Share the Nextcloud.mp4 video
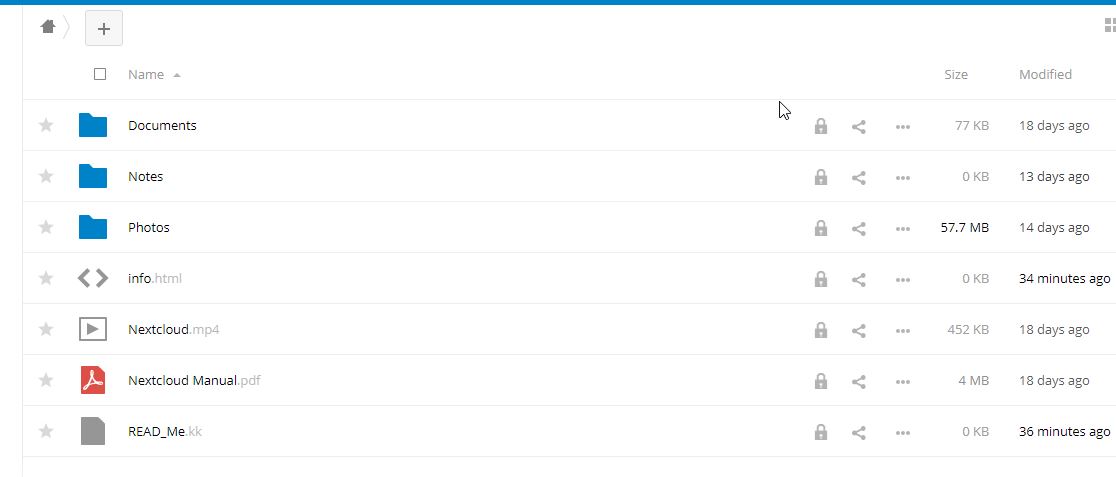 tap(859, 330)
